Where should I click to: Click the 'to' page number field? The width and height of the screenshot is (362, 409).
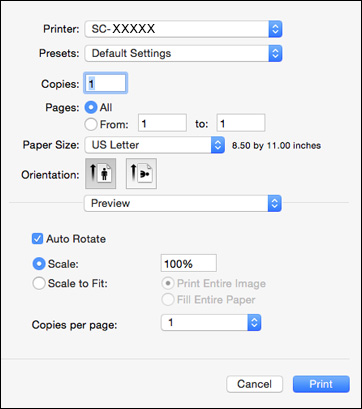pos(241,123)
